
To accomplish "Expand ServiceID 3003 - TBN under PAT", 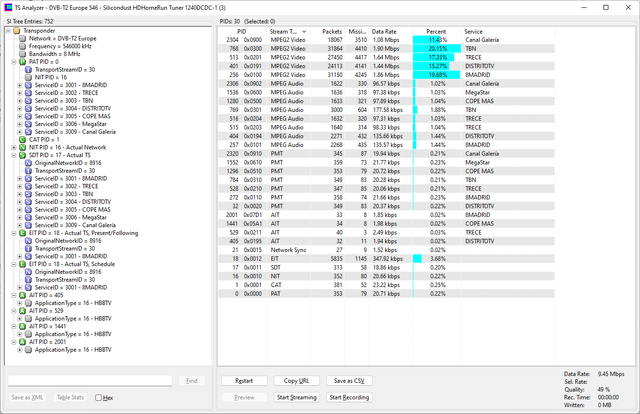I will (19, 101).
